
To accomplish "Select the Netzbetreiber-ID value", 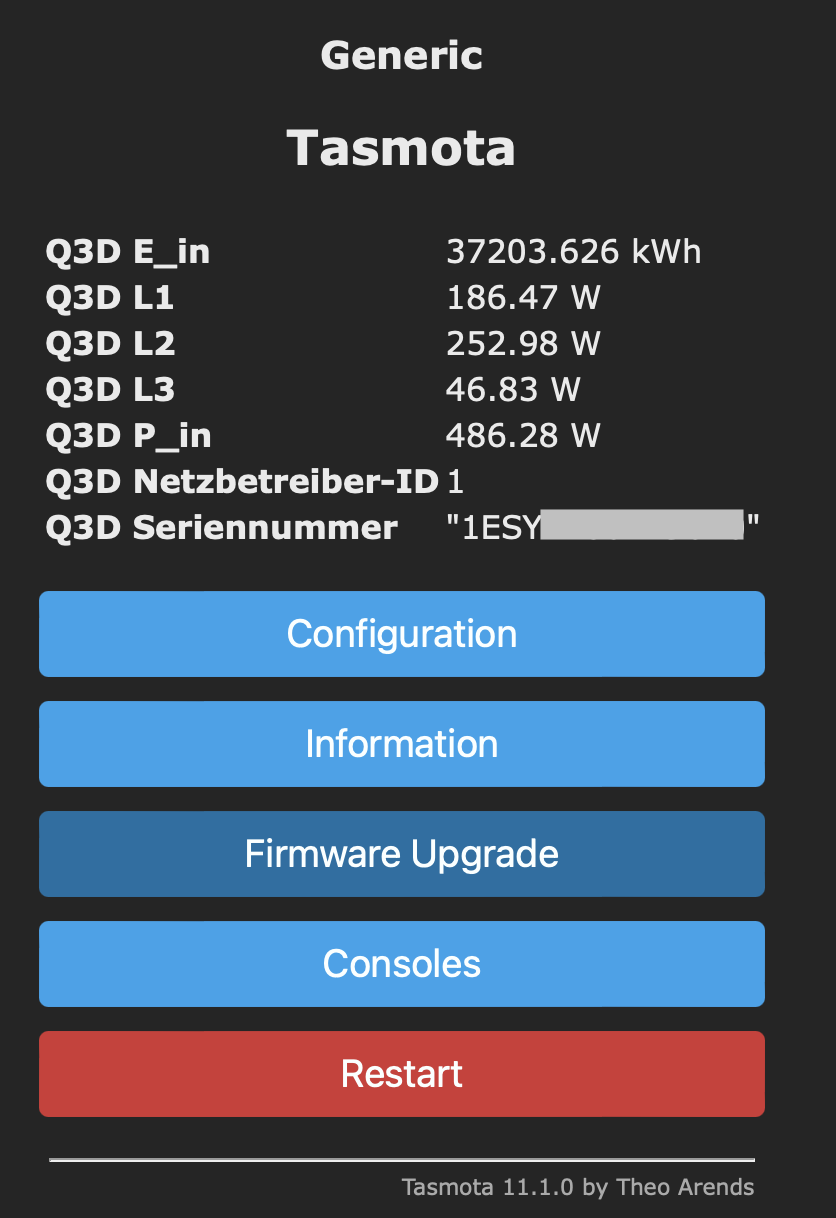I will coord(452,481).
